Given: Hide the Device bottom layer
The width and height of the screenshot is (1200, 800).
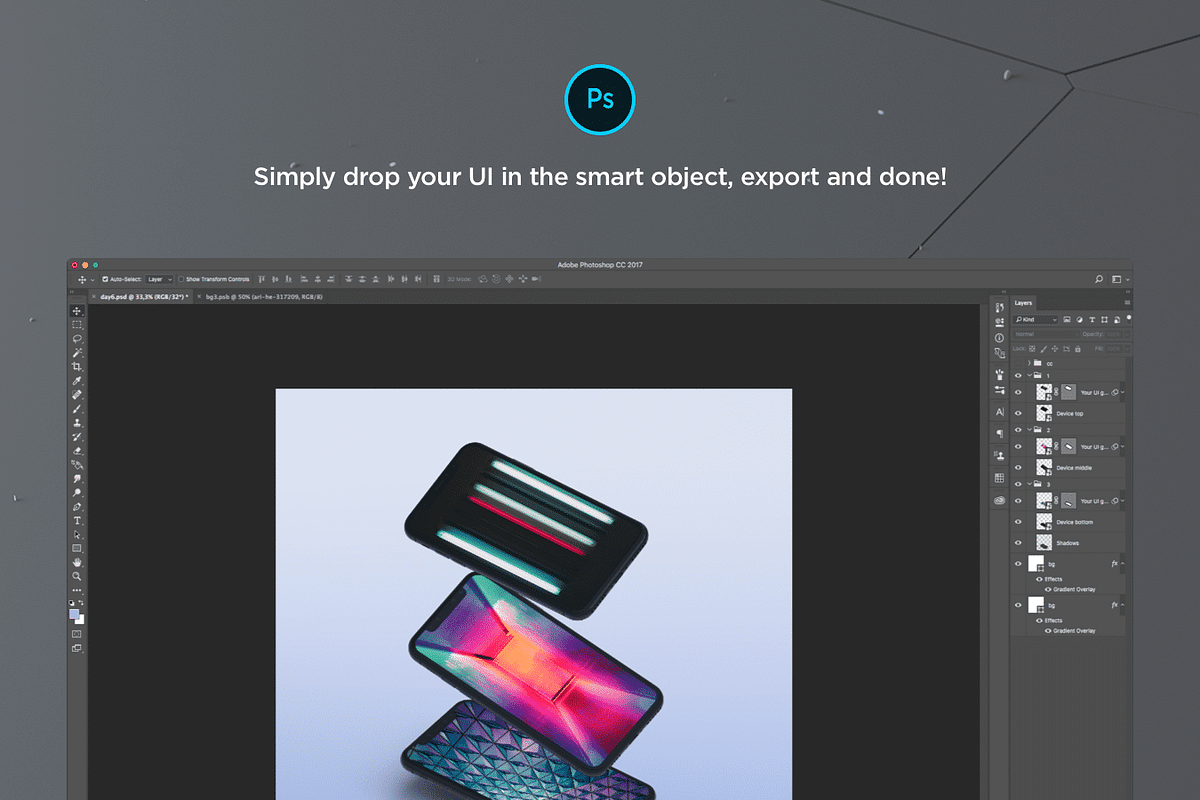Looking at the screenshot, I should point(1019,522).
